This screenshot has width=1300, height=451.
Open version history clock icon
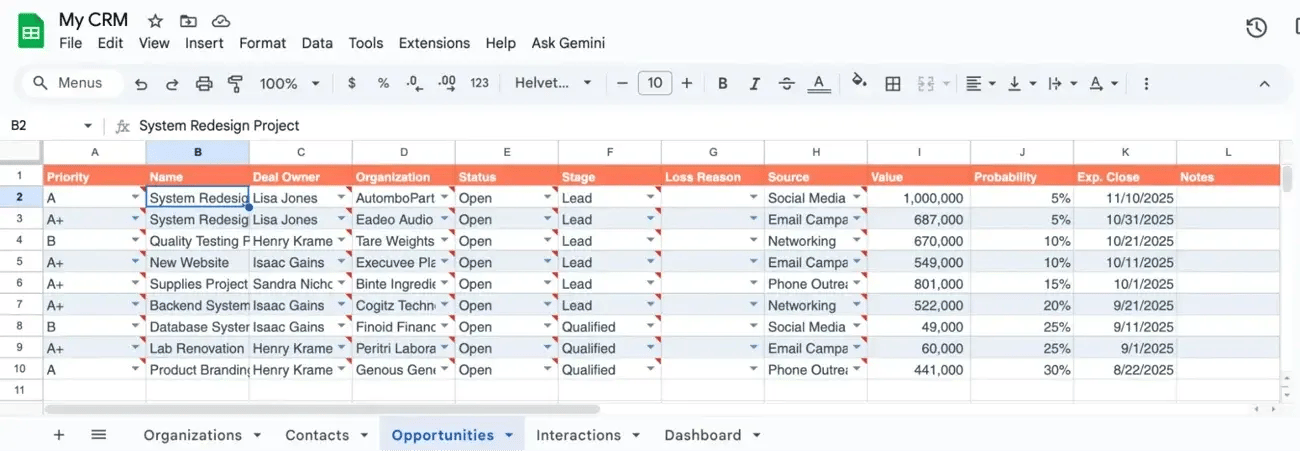pos(1257,28)
